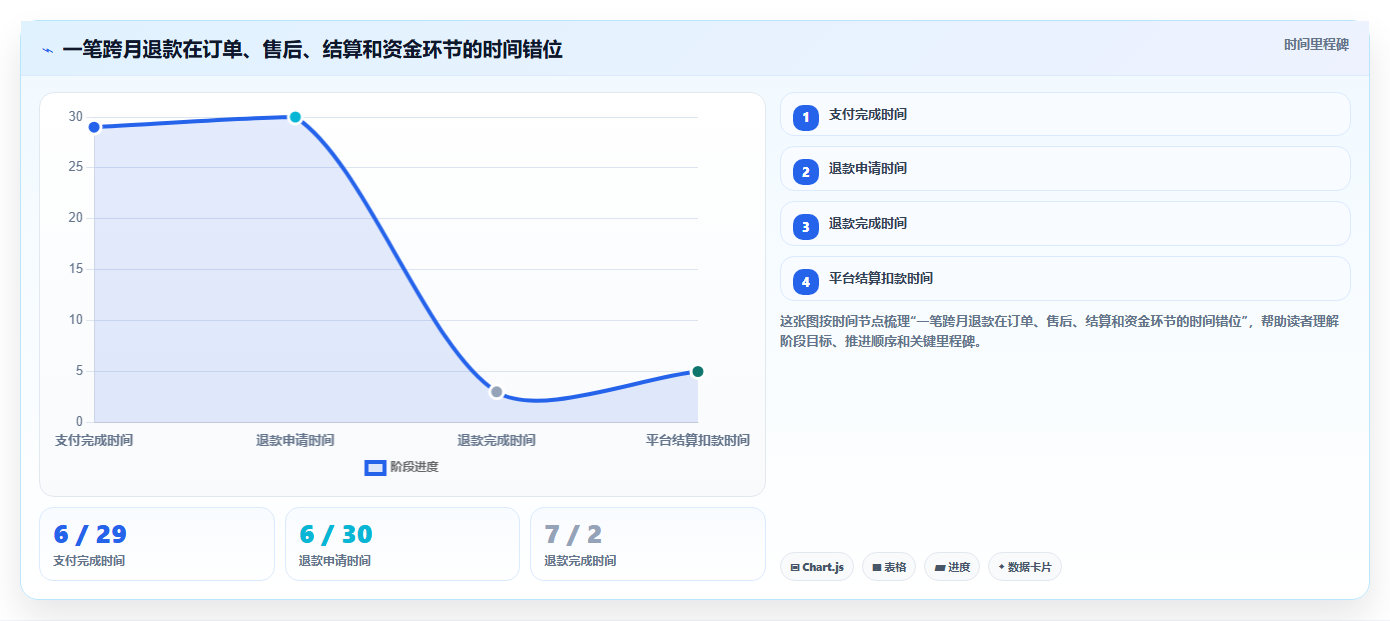Click the y-axis value 30
This screenshot has width=1390, height=621.
coord(76,117)
